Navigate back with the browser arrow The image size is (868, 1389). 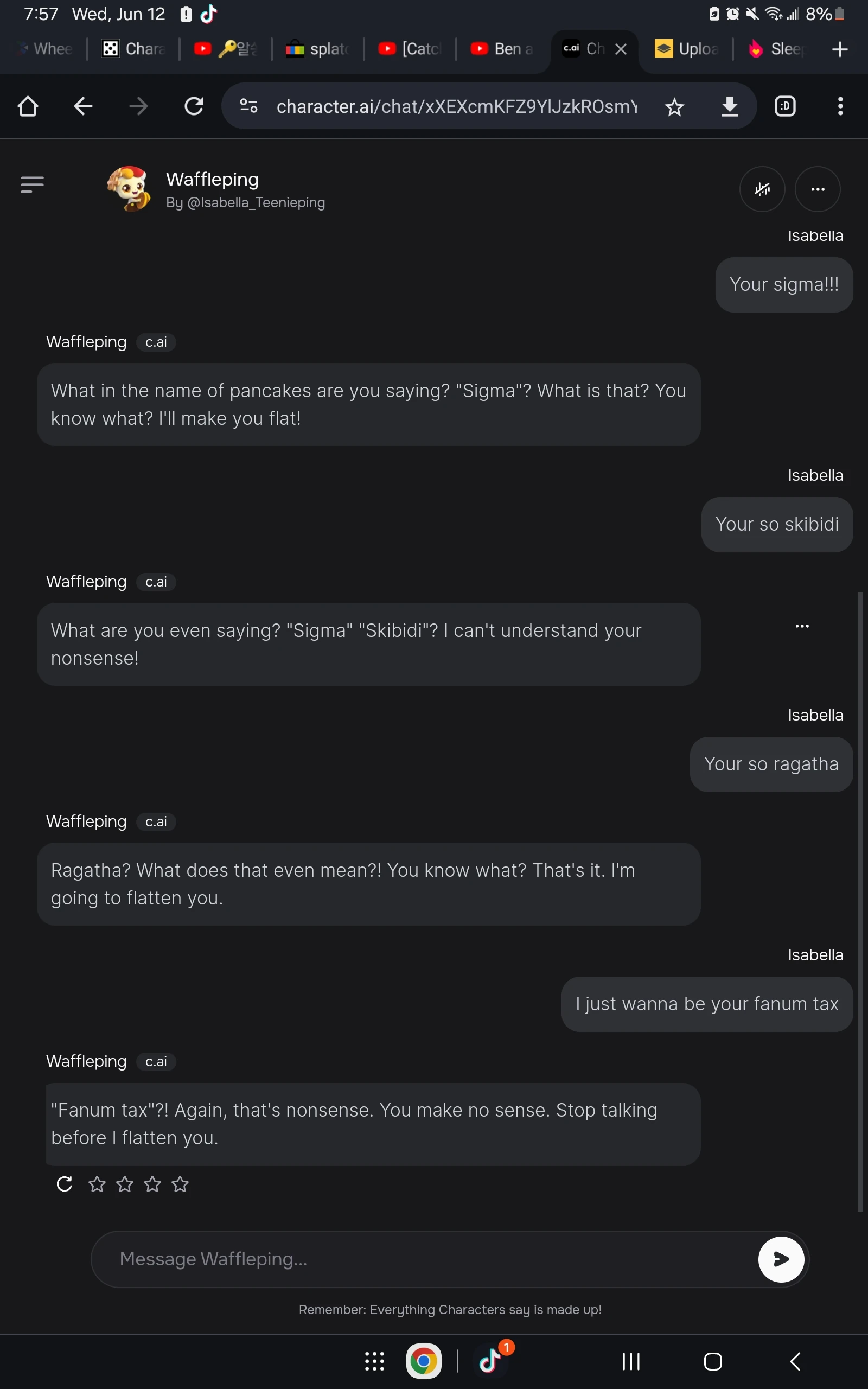[82, 106]
